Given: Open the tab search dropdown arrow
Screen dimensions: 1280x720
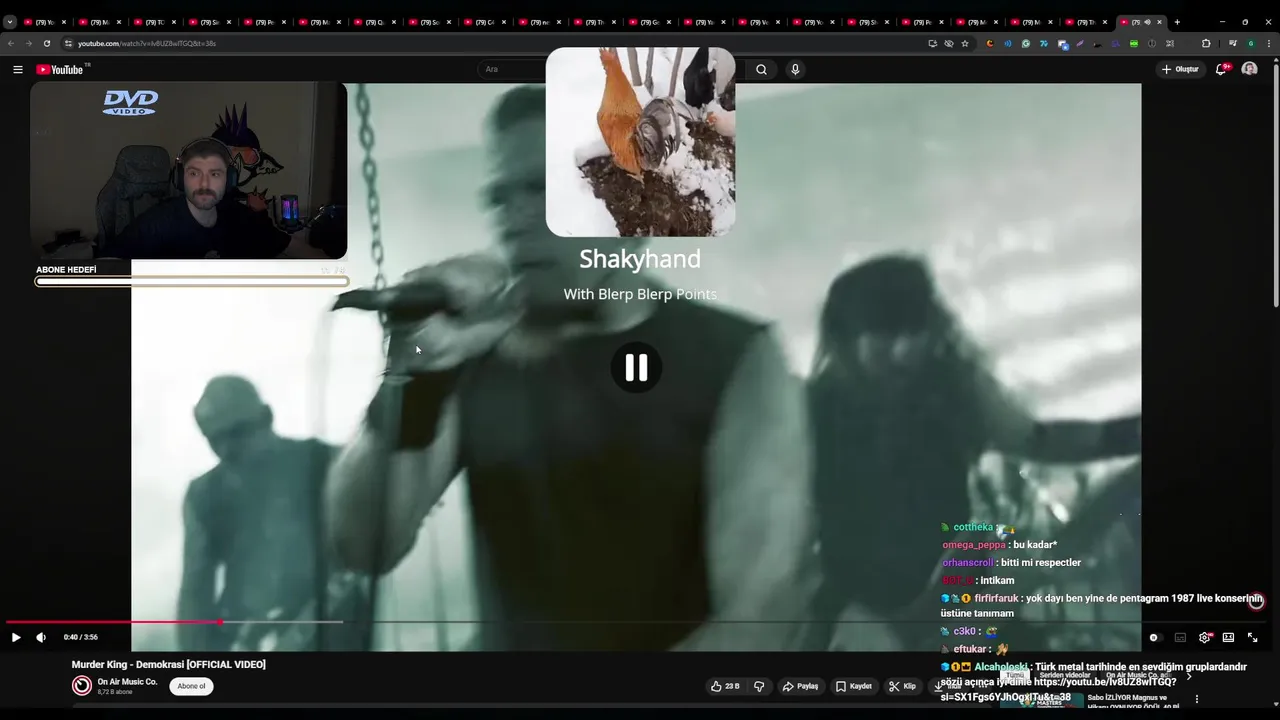Looking at the screenshot, I should coord(10,22).
